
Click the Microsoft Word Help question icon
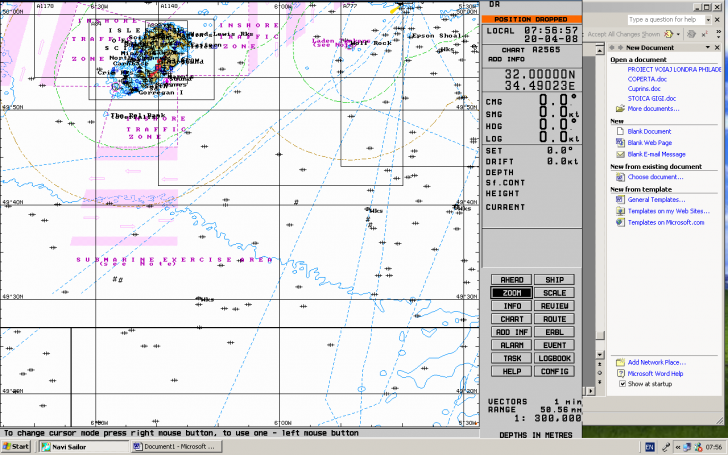point(619,373)
